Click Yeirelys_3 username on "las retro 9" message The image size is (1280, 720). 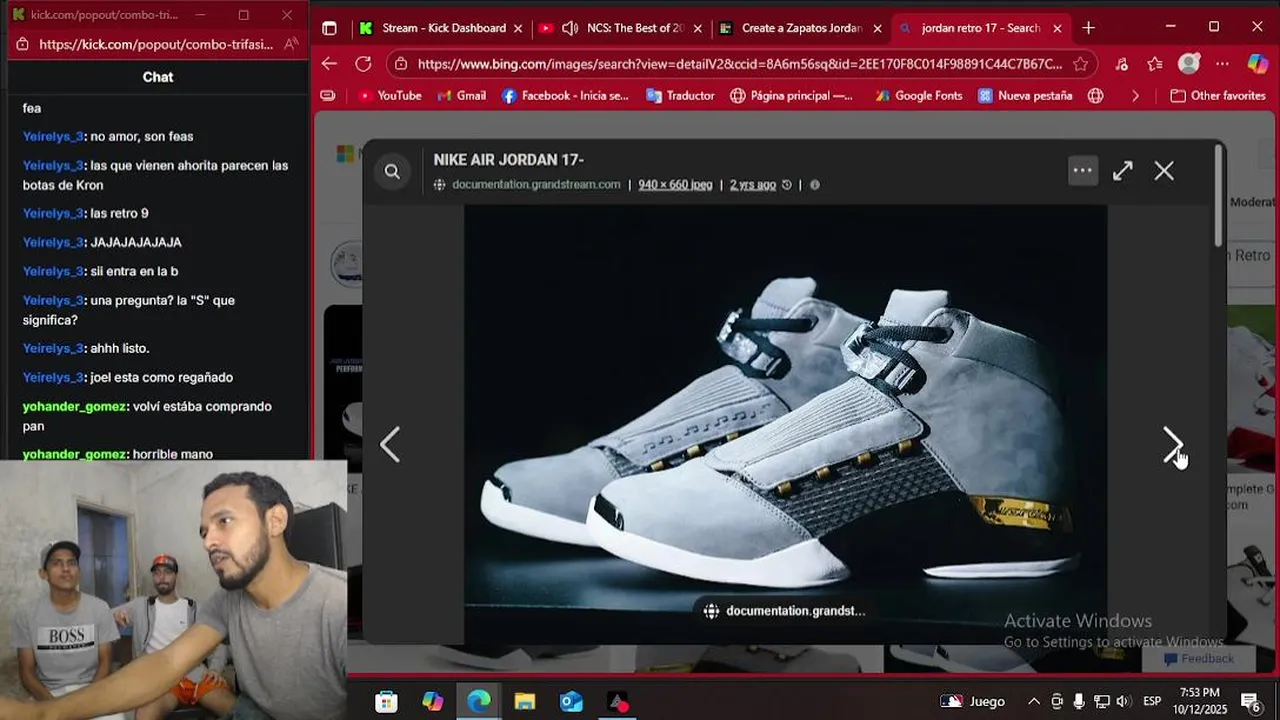53,213
